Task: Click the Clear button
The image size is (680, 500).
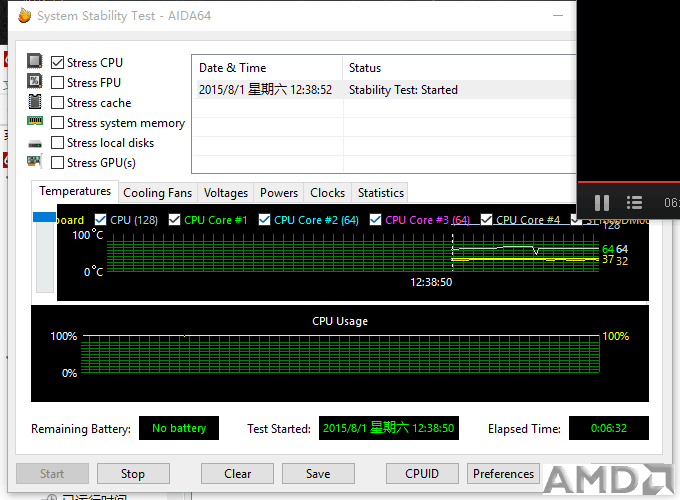Action: click(x=237, y=474)
